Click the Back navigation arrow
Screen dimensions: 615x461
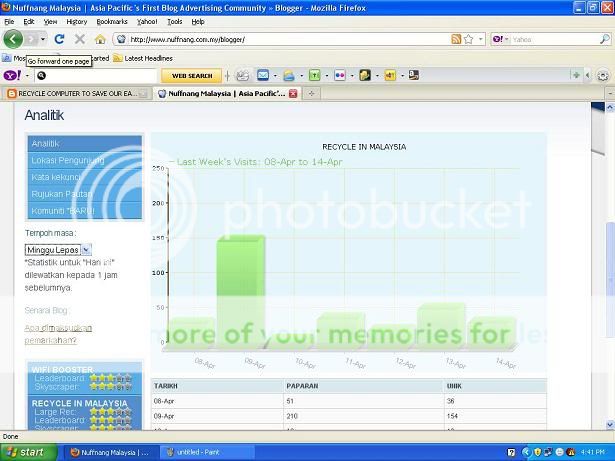coord(13,39)
